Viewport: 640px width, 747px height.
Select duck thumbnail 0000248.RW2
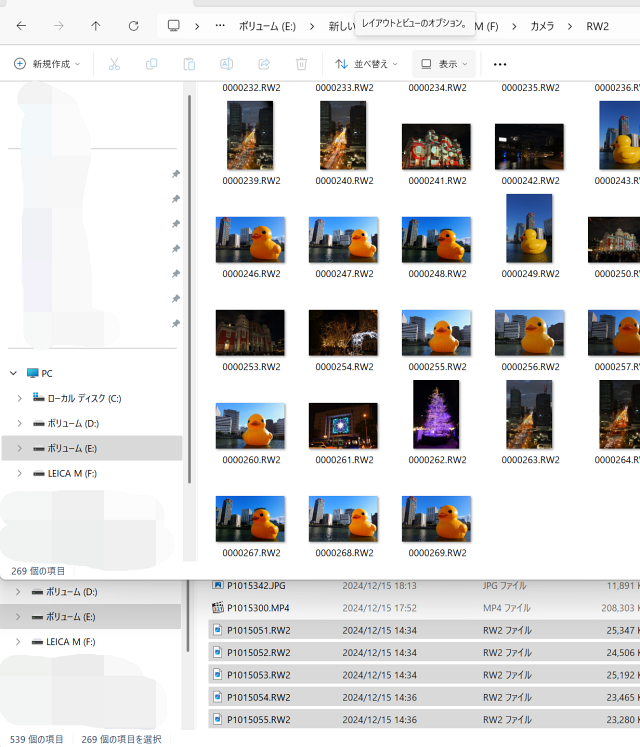tap(436, 240)
